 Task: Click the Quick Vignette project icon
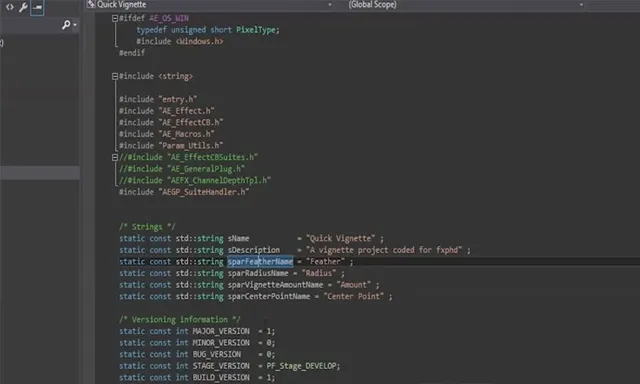(90, 4)
